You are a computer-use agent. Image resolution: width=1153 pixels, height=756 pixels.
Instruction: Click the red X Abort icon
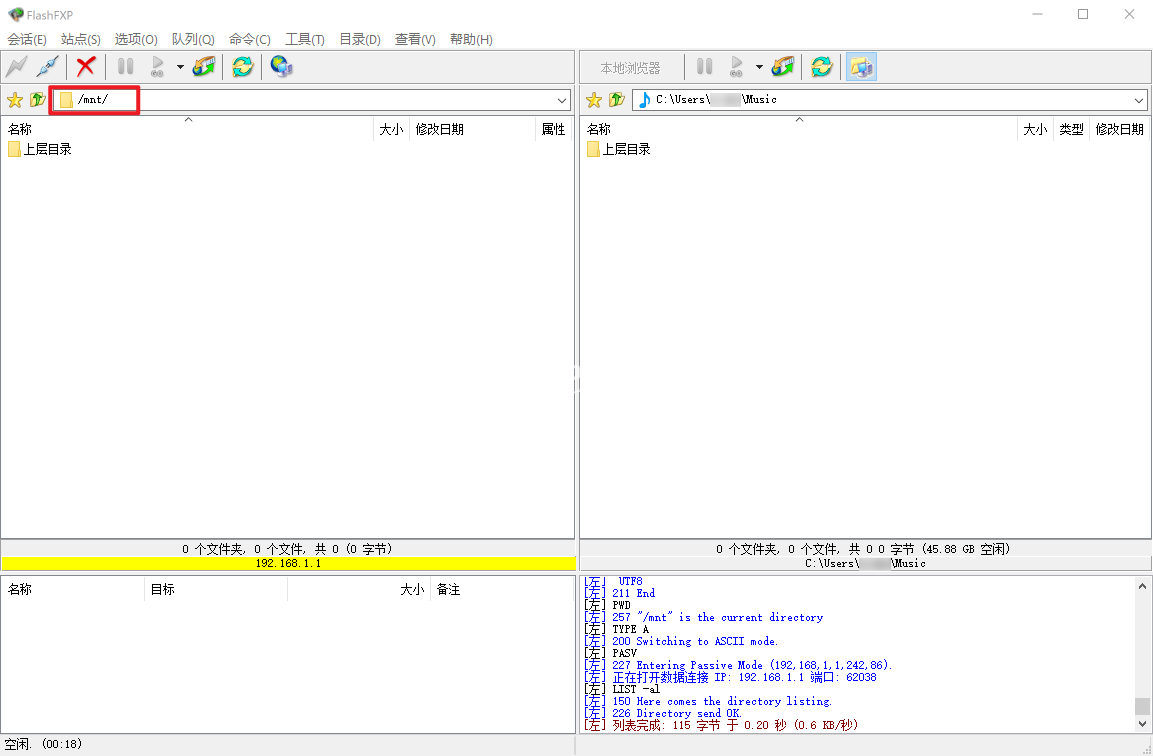pos(86,67)
